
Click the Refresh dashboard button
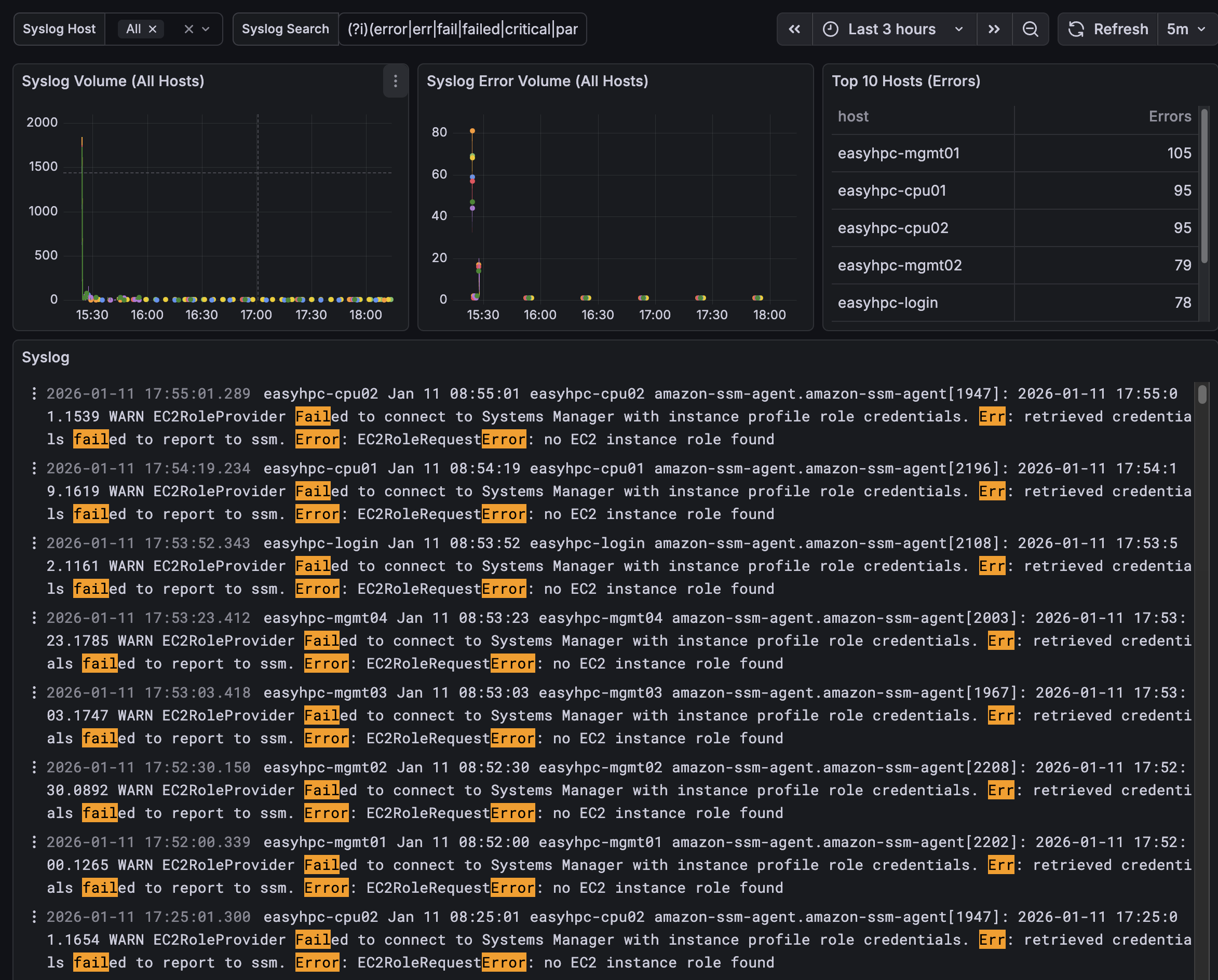point(1108,30)
